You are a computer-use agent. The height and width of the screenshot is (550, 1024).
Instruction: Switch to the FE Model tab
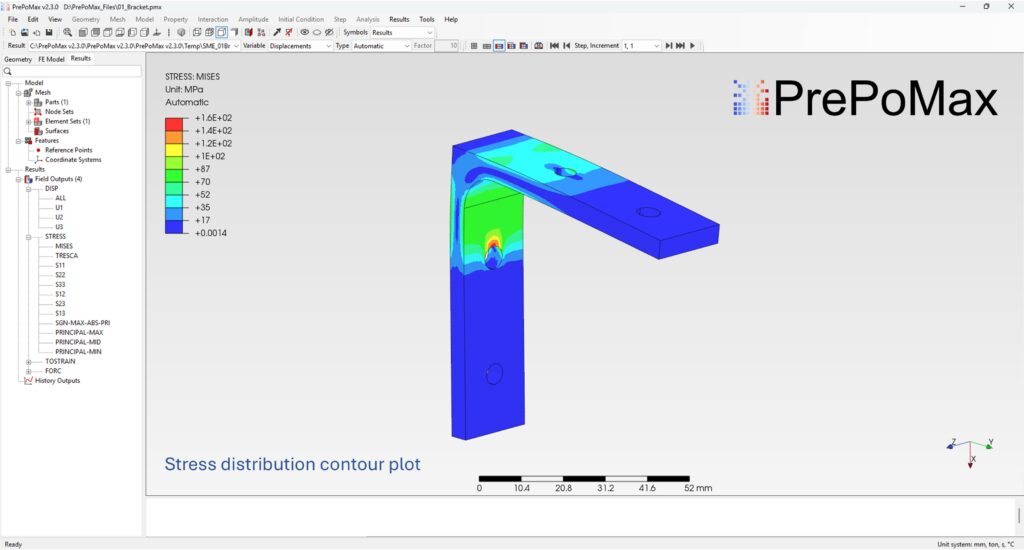(50, 59)
